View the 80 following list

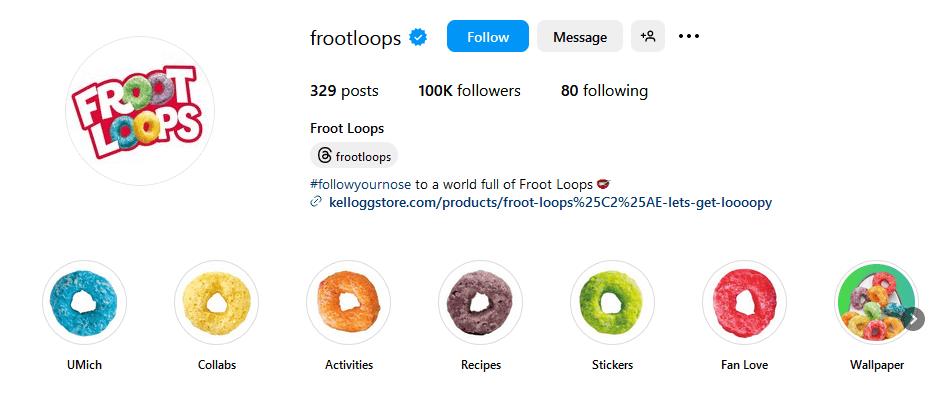[x=604, y=91]
